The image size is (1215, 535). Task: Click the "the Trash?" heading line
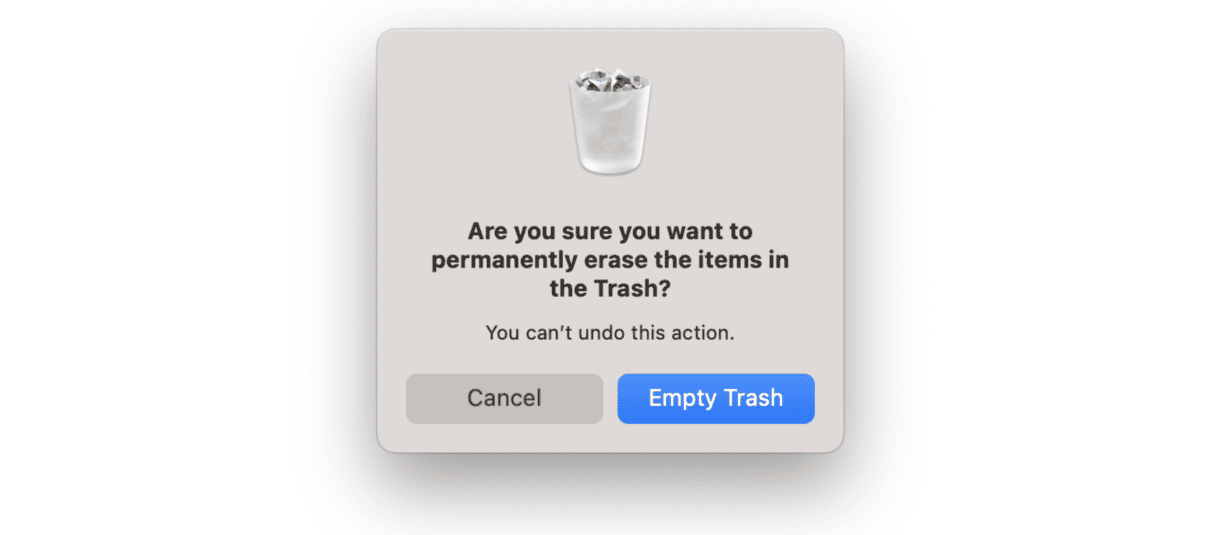click(x=610, y=290)
